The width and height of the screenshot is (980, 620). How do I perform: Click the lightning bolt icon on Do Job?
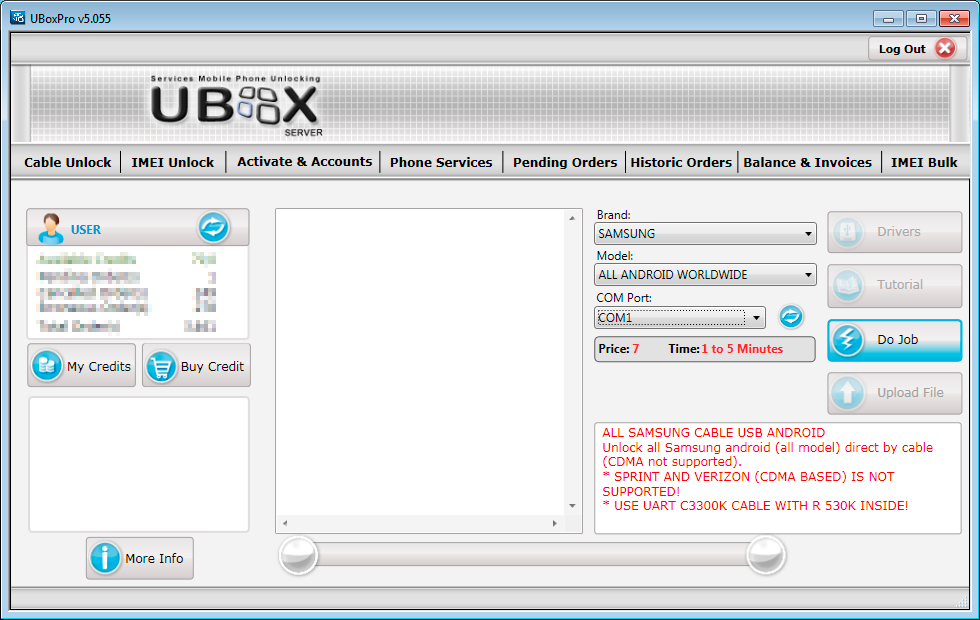(848, 341)
